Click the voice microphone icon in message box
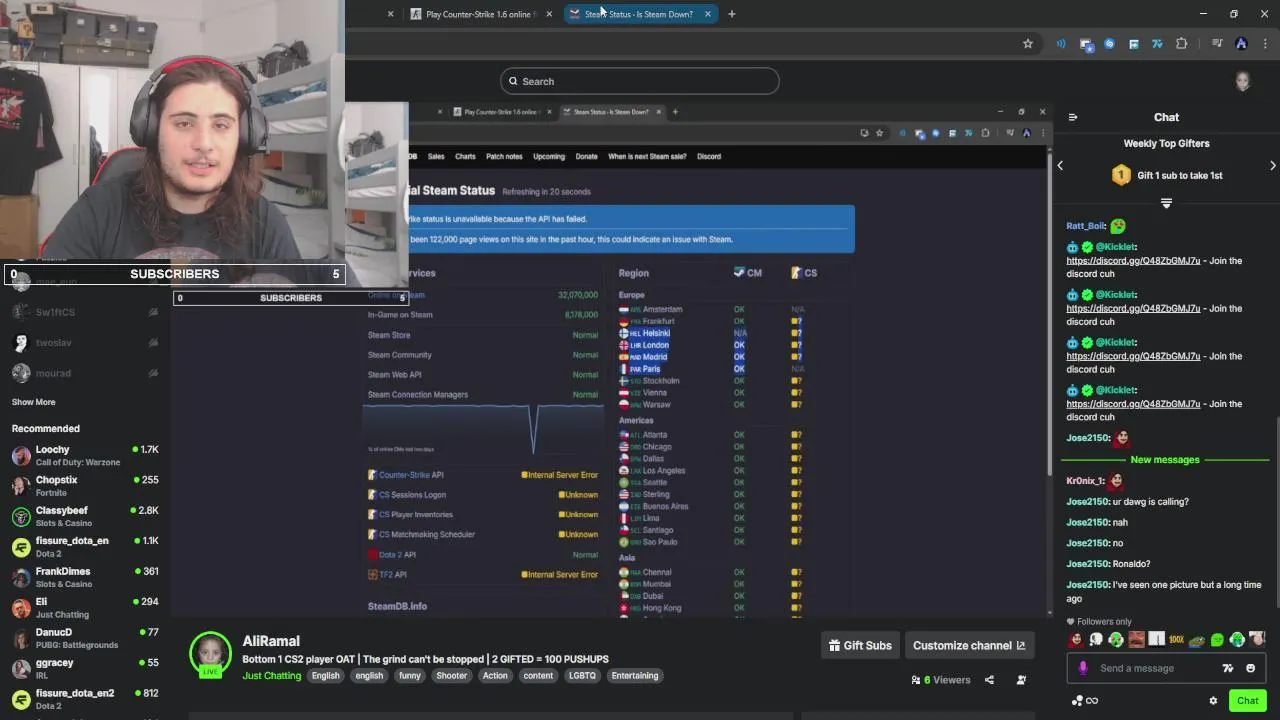Screen dimensions: 1280x720 [1083, 668]
